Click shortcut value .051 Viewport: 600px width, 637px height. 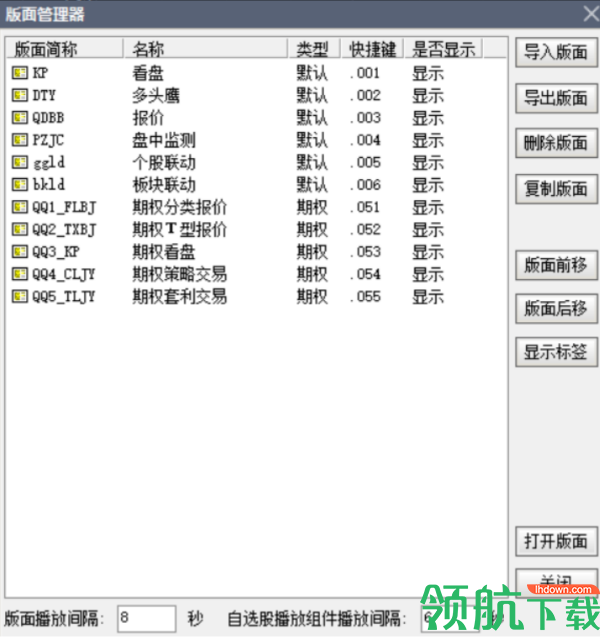pyautogui.click(x=365, y=207)
